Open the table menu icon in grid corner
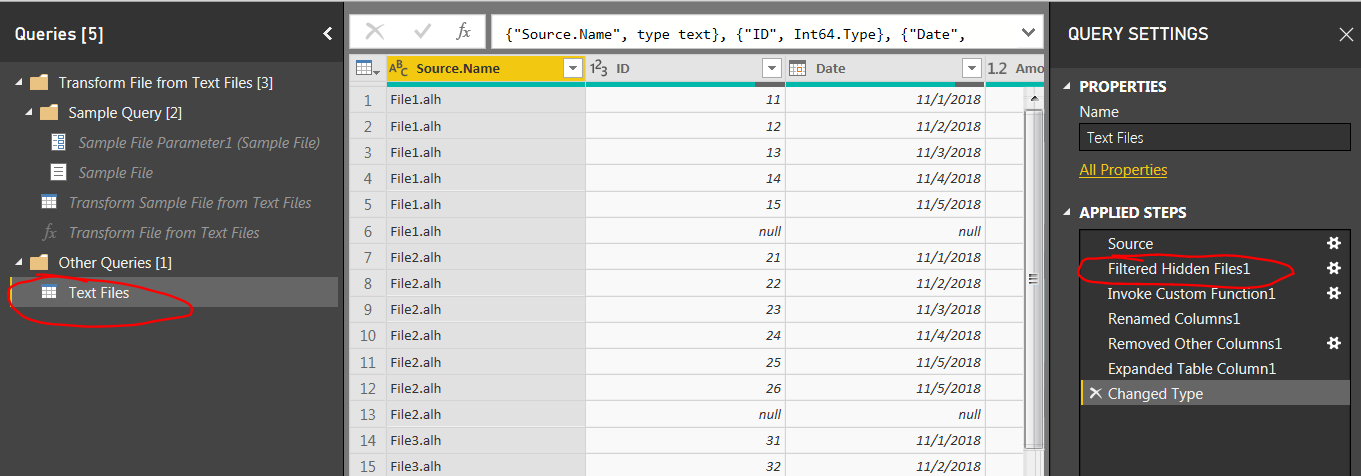The height and width of the screenshot is (476, 1361). (x=367, y=68)
